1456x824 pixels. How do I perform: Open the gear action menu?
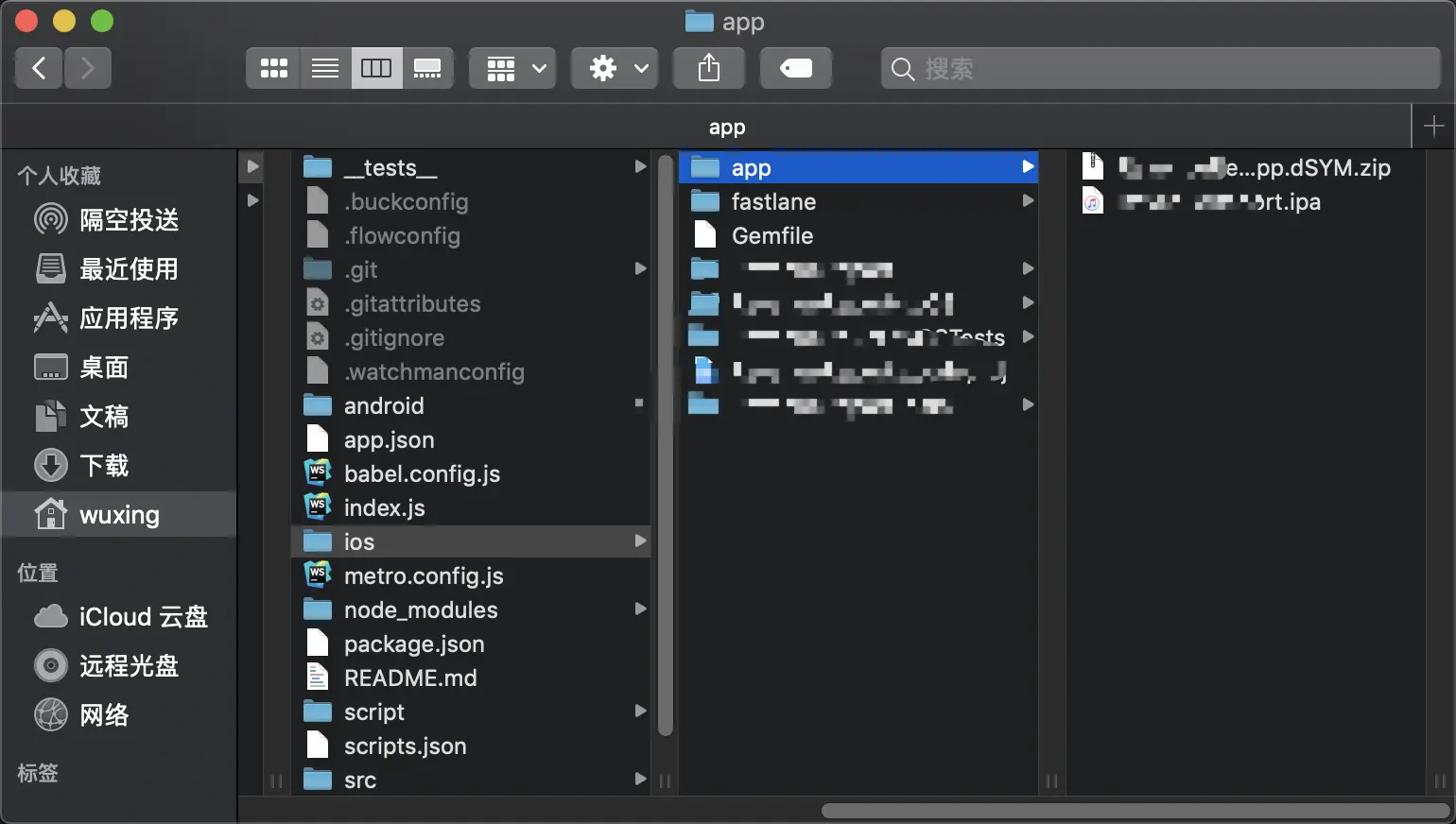615,68
